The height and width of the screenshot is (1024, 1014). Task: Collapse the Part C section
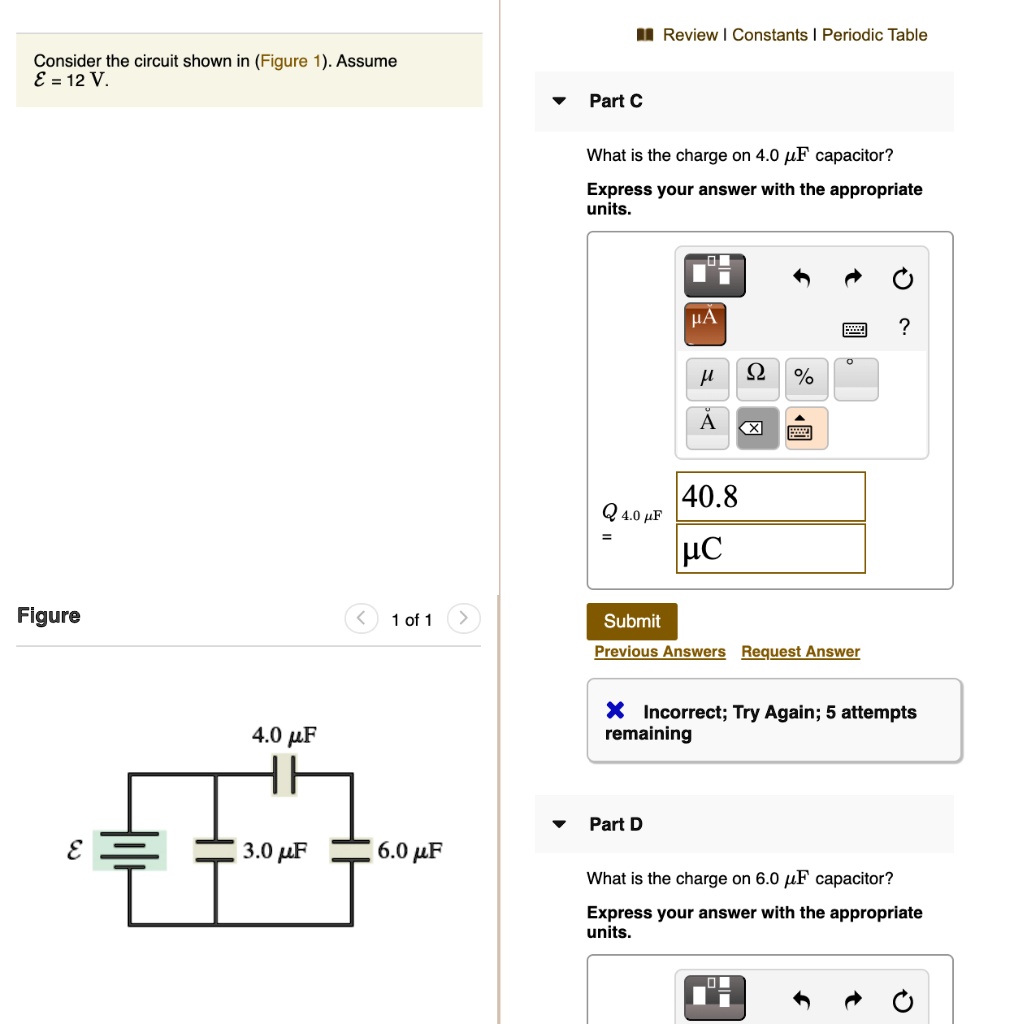click(x=558, y=101)
